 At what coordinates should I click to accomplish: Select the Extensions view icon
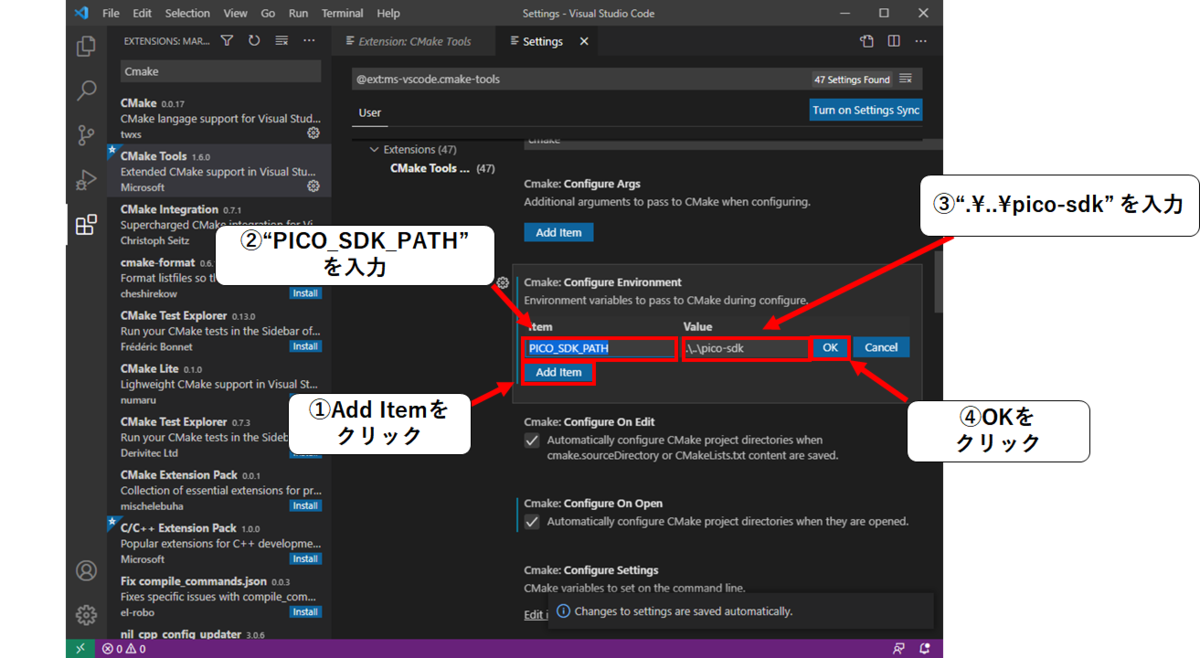(x=86, y=225)
